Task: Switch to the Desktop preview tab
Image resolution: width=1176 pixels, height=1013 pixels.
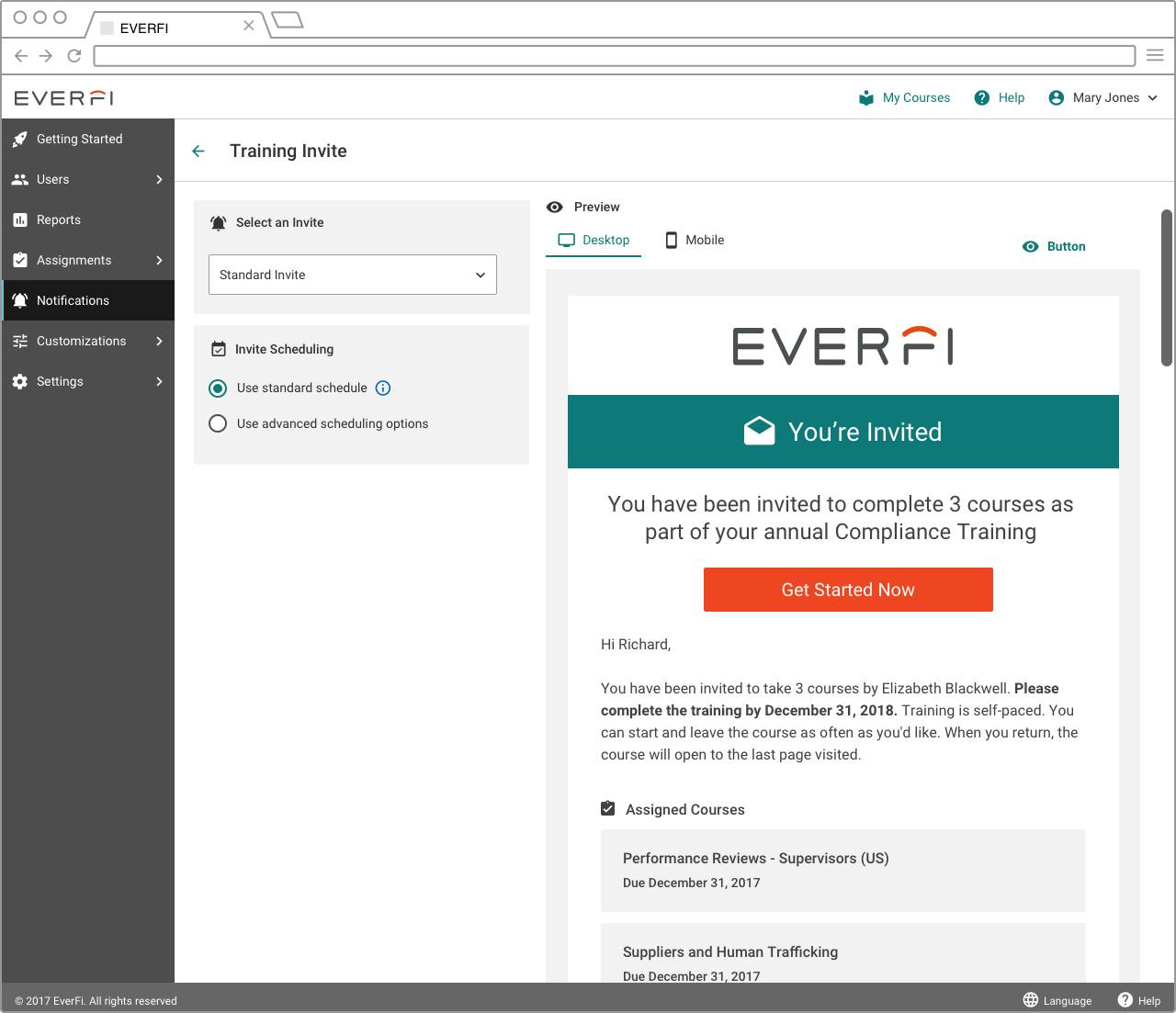Action: pyautogui.click(x=594, y=240)
